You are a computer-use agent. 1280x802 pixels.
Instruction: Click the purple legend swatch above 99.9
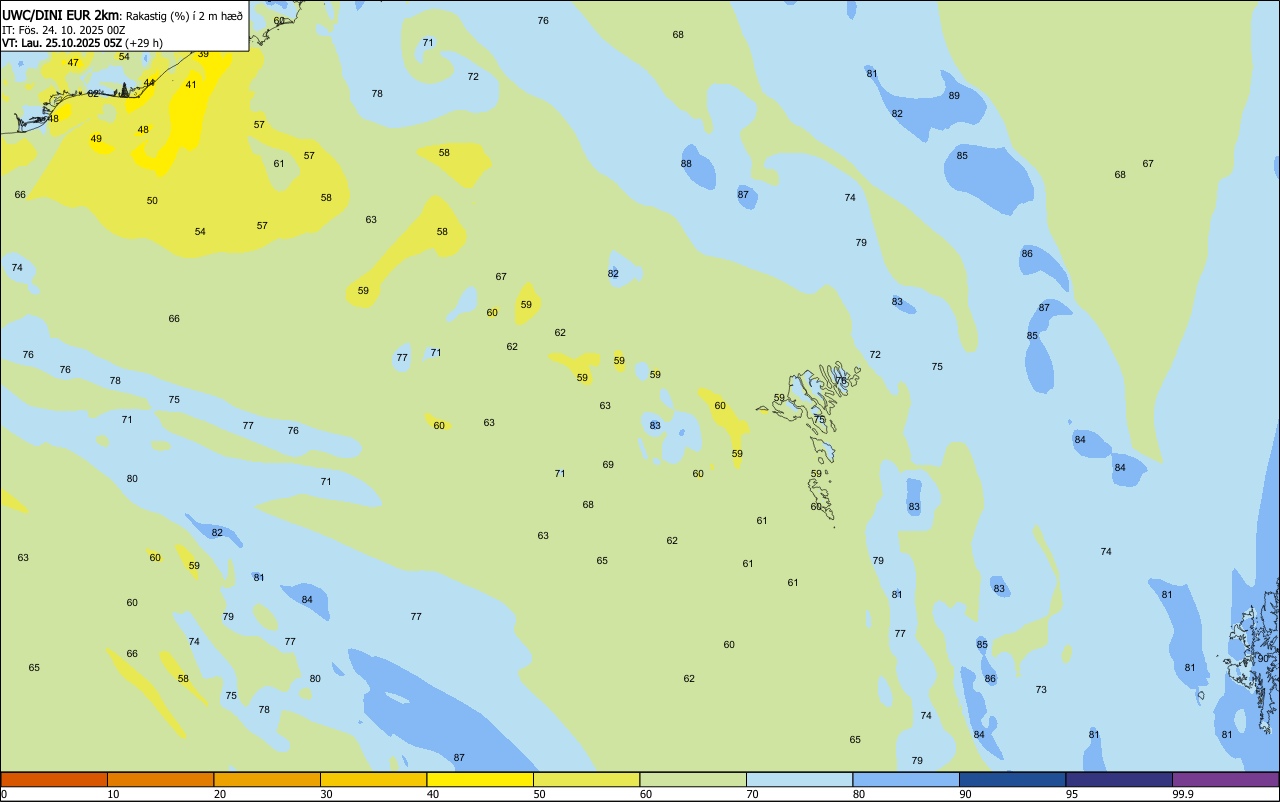pyautogui.click(x=1225, y=779)
